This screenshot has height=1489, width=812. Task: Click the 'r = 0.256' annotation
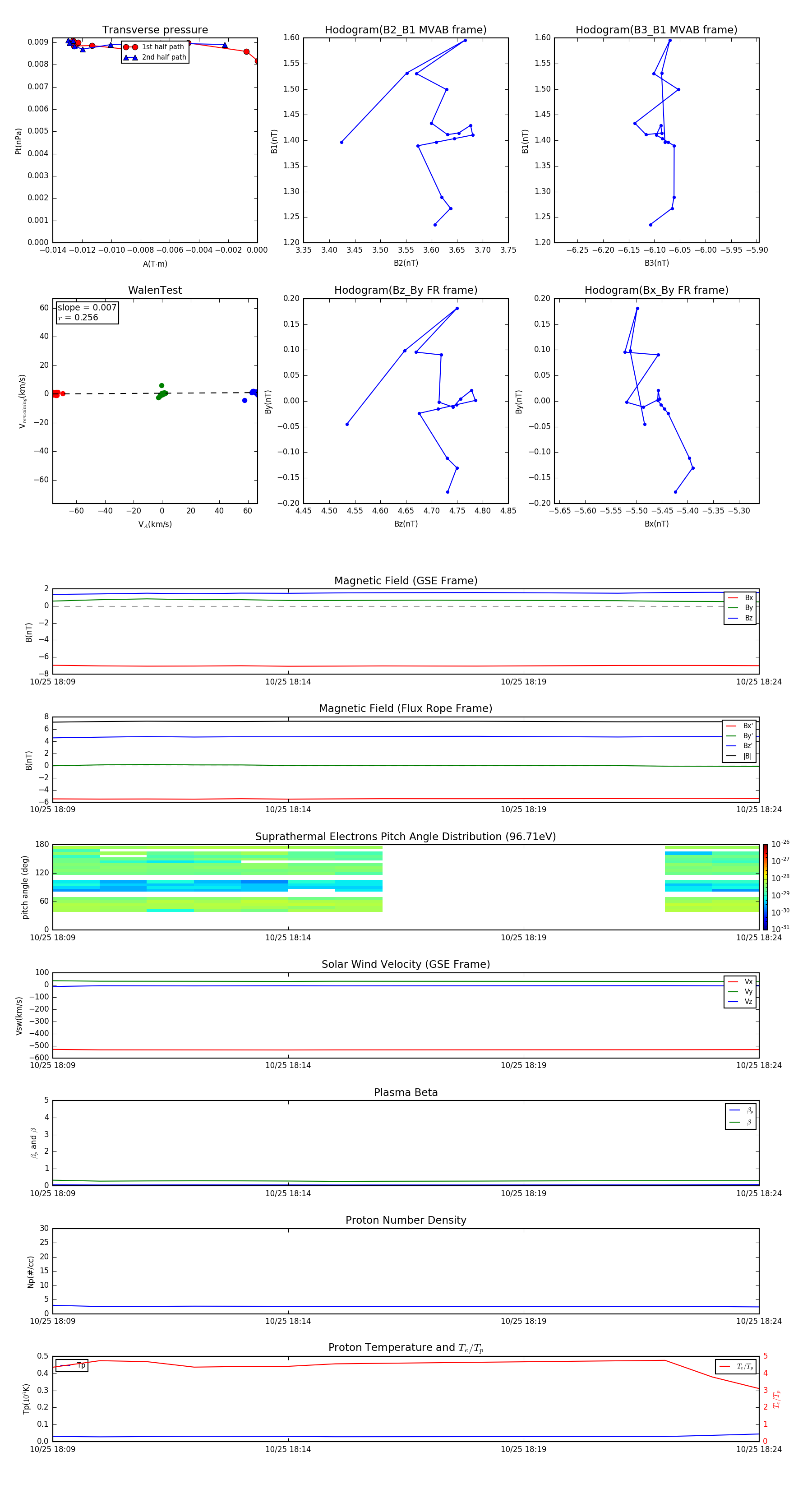click(x=78, y=317)
